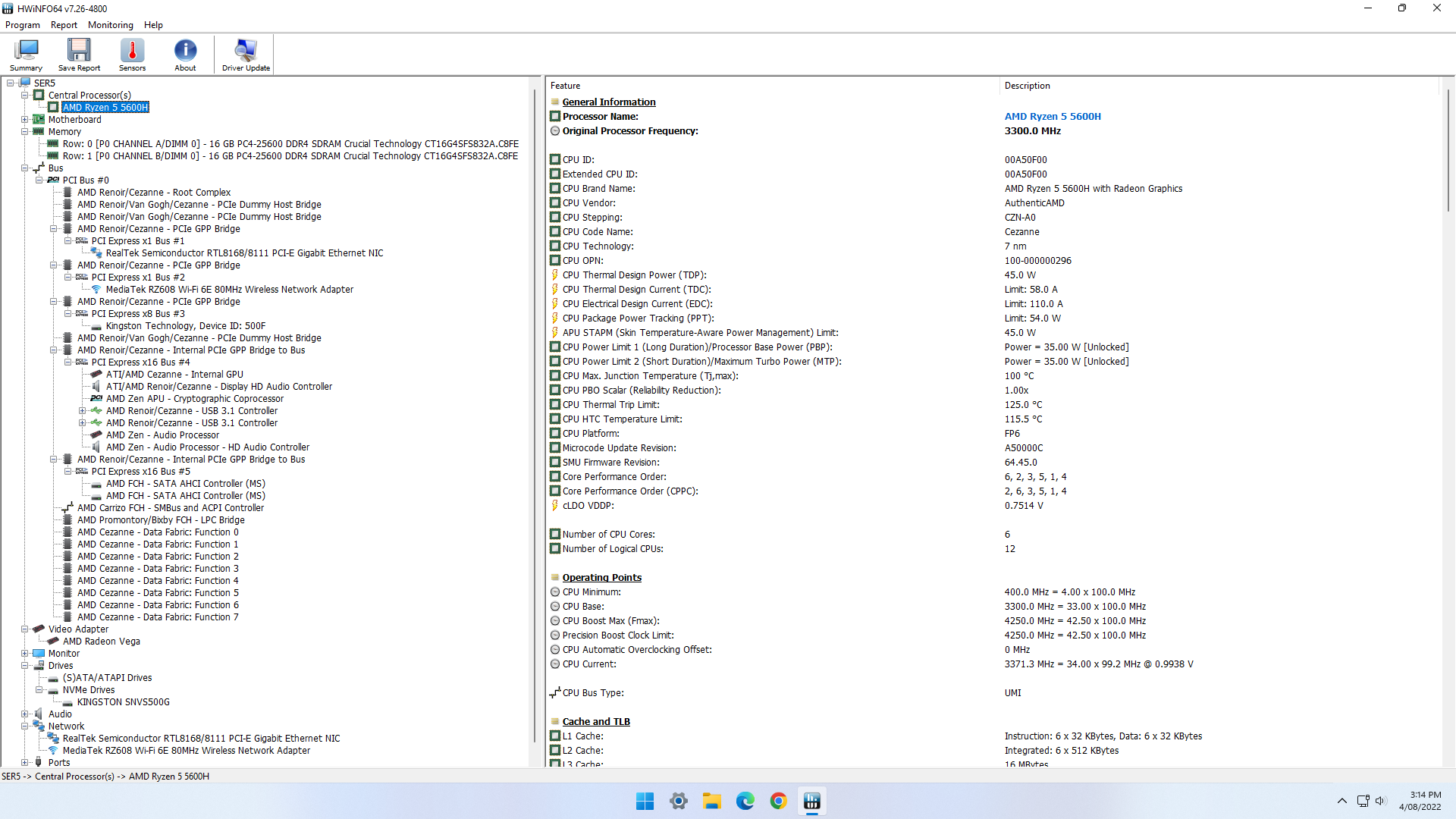The image size is (1456, 819).
Task: Open the Monitoring menu
Action: (110, 25)
